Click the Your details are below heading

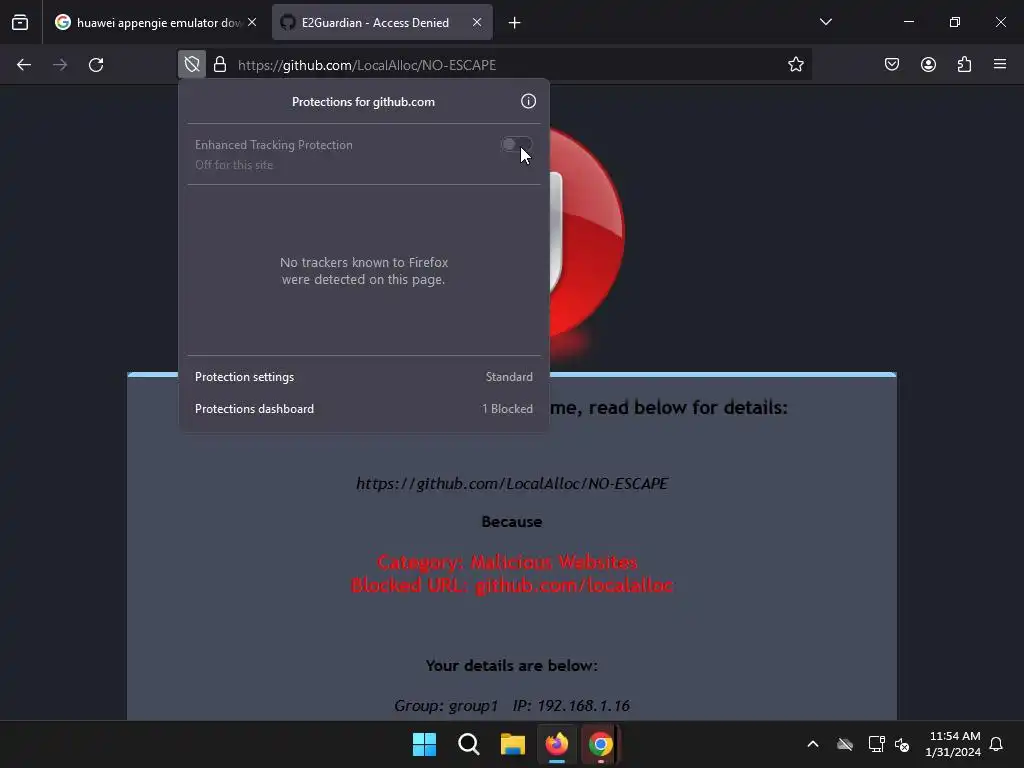[512, 665]
